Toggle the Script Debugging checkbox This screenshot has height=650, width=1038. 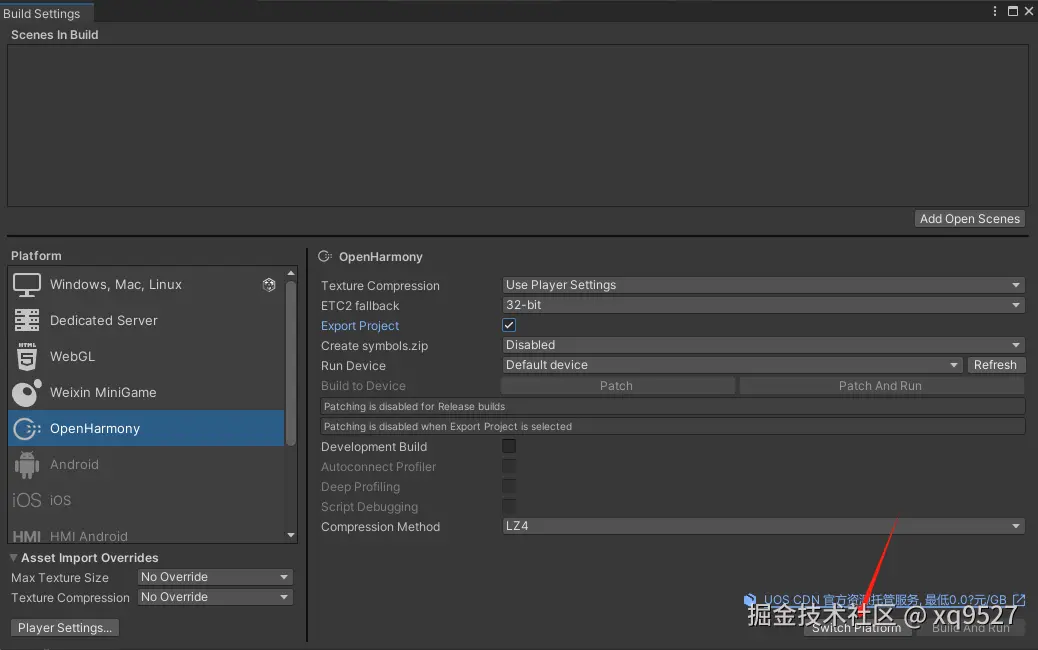click(509, 506)
